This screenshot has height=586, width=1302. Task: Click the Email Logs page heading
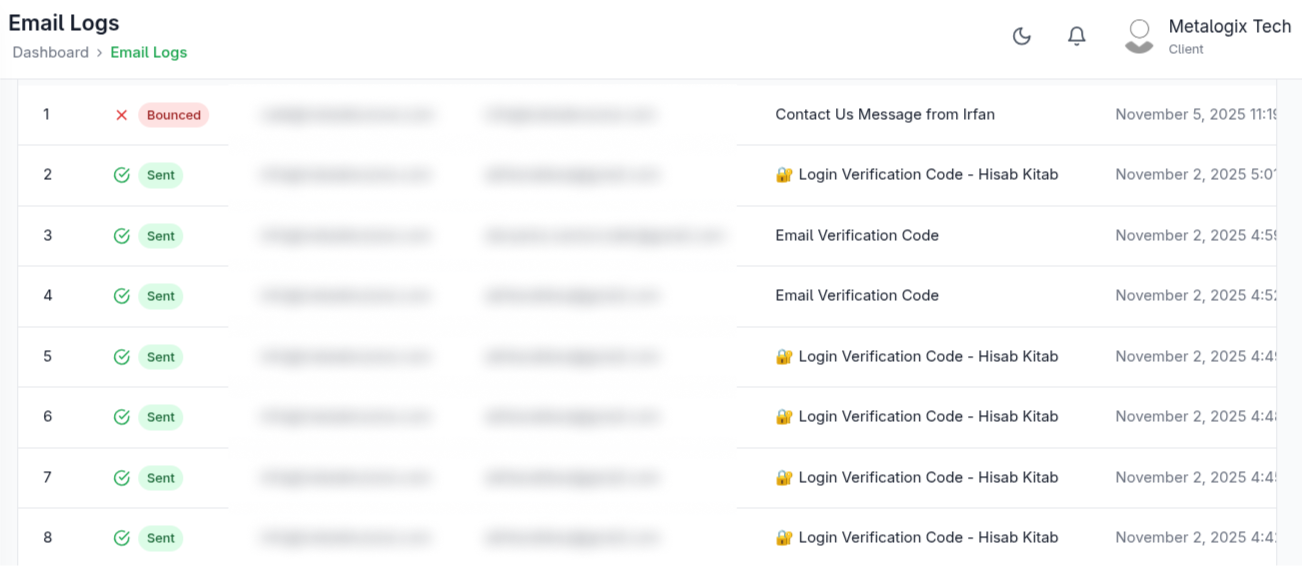[64, 23]
